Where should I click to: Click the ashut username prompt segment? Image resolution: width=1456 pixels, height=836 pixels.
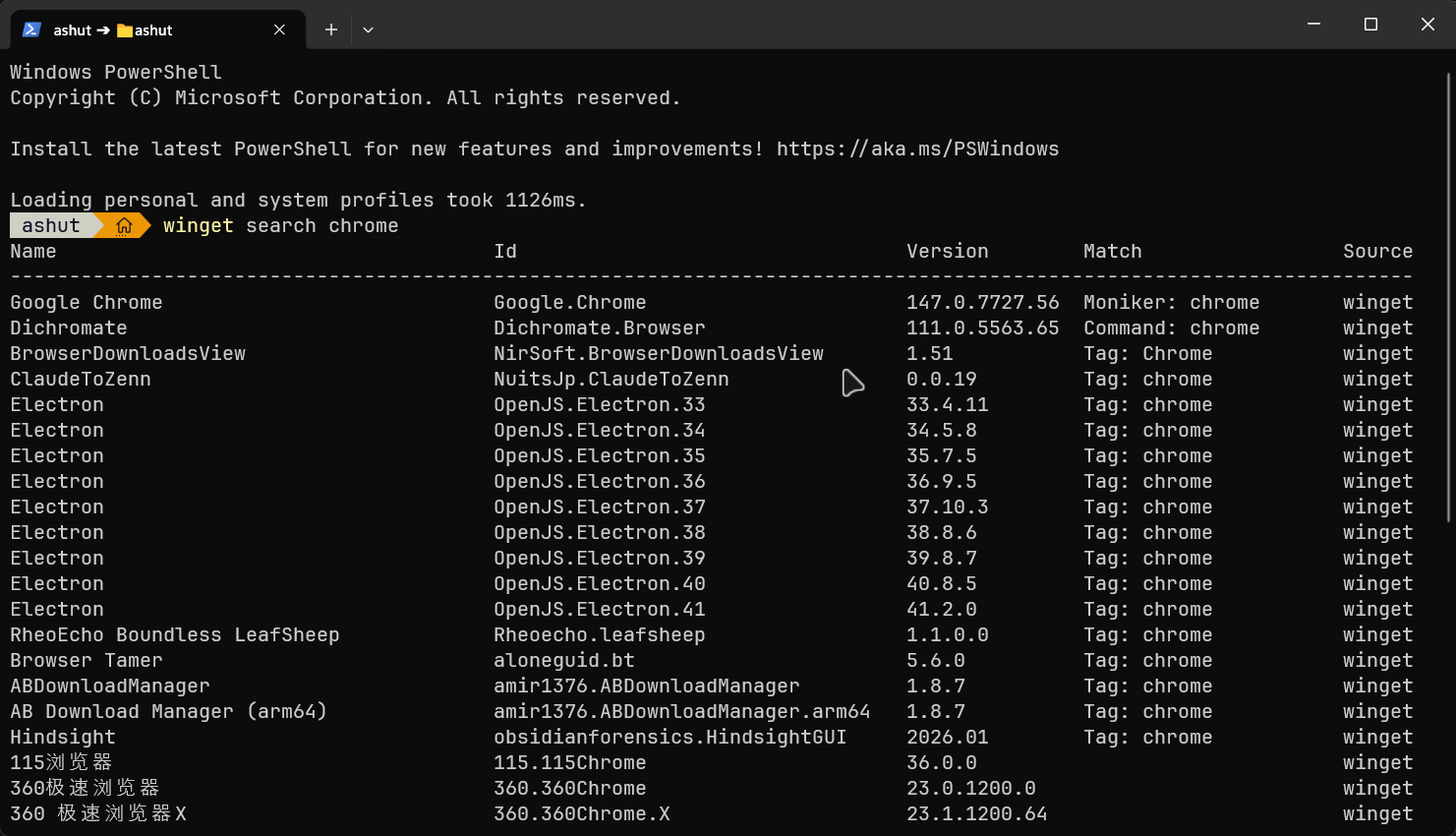pos(51,226)
